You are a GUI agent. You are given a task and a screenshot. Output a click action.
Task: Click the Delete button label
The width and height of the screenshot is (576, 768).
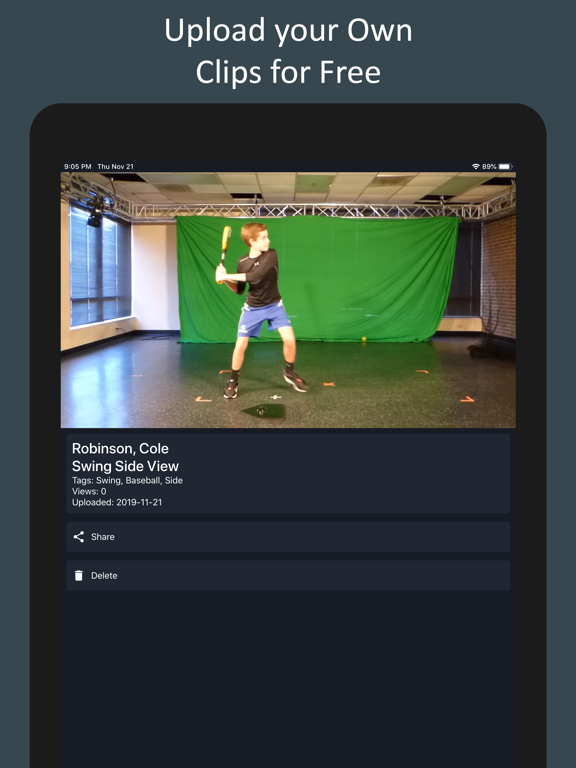point(104,576)
